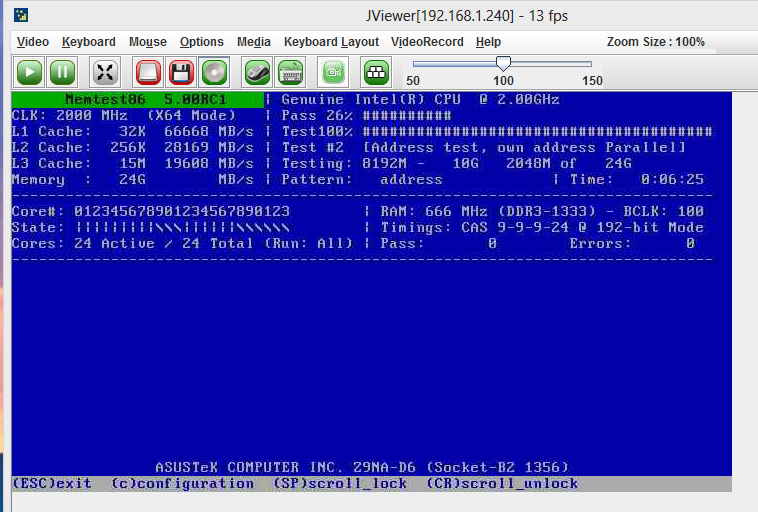Click the CD/DVD media redirection icon
The width and height of the screenshot is (758, 512).
click(214, 72)
